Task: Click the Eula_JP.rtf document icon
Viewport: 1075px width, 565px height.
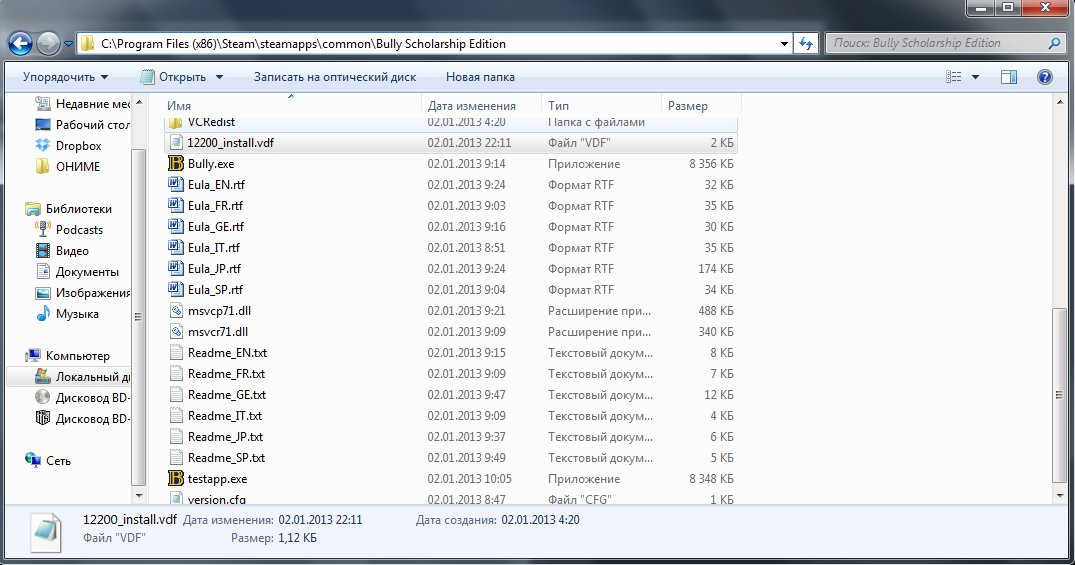Action: tap(176, 269)
